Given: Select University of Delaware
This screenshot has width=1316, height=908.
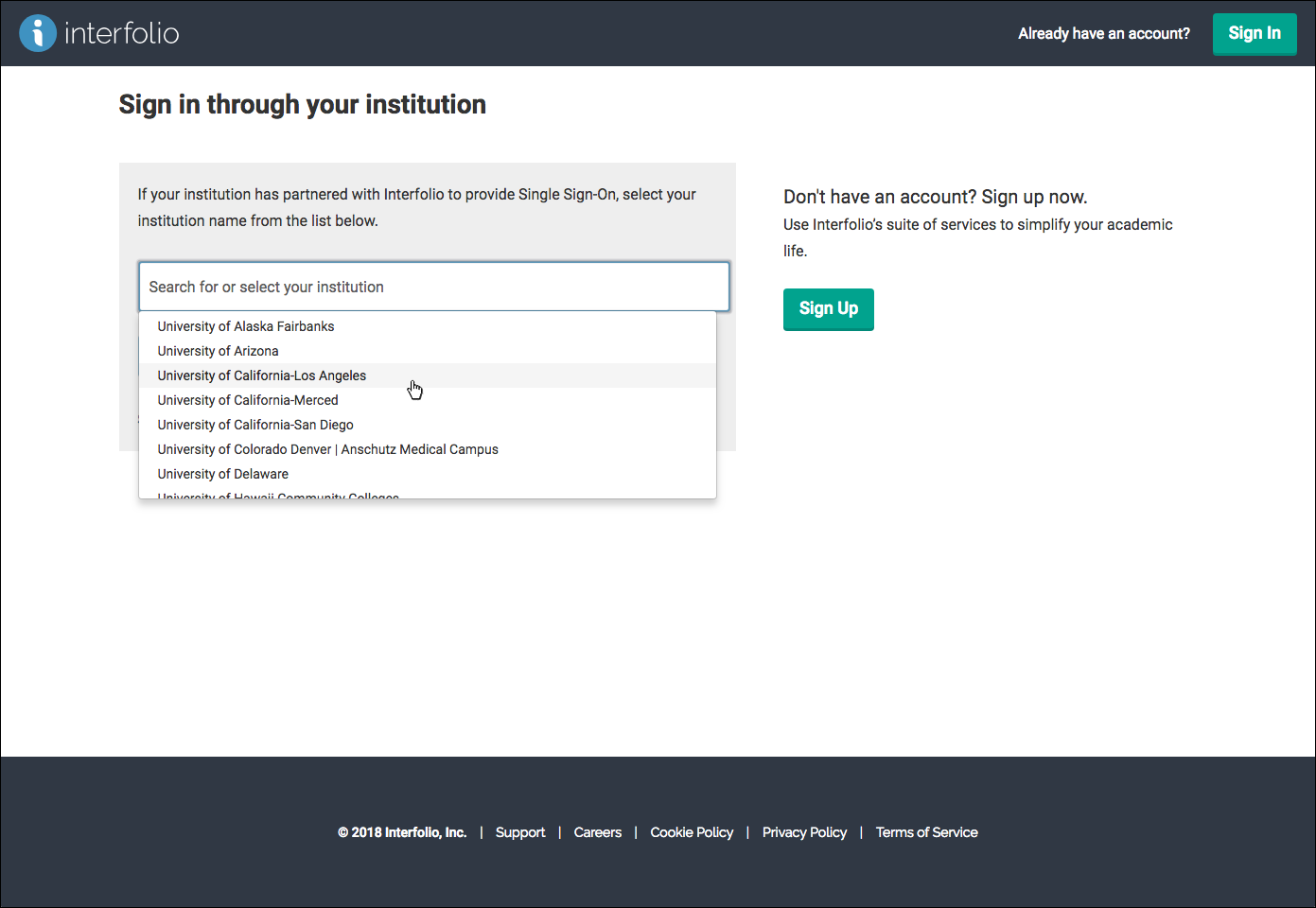Looking at the screenshot, I should coord(428,474).
